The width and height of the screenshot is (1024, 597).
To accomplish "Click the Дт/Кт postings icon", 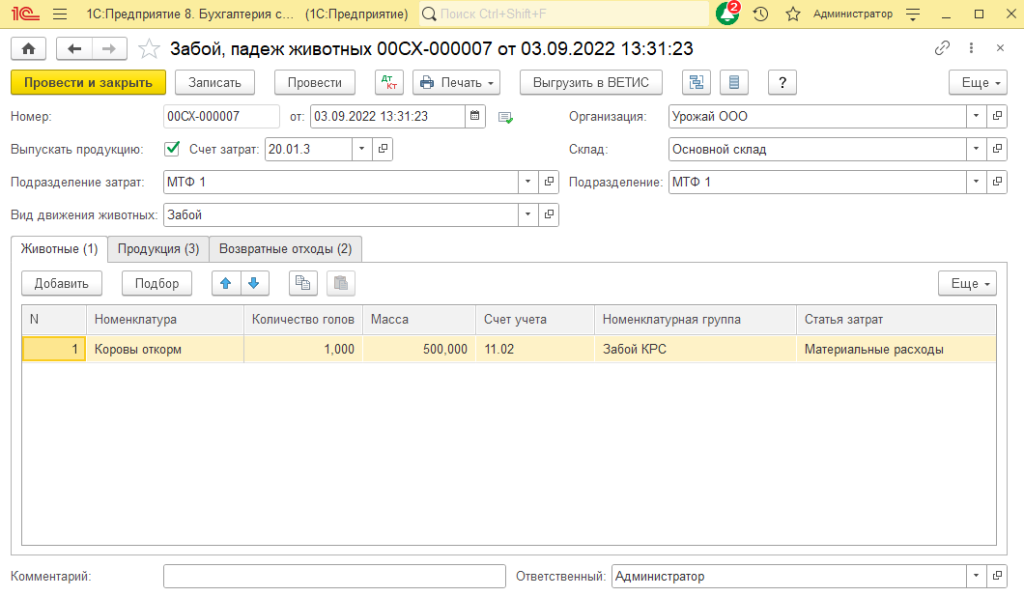I will [389, 83].
